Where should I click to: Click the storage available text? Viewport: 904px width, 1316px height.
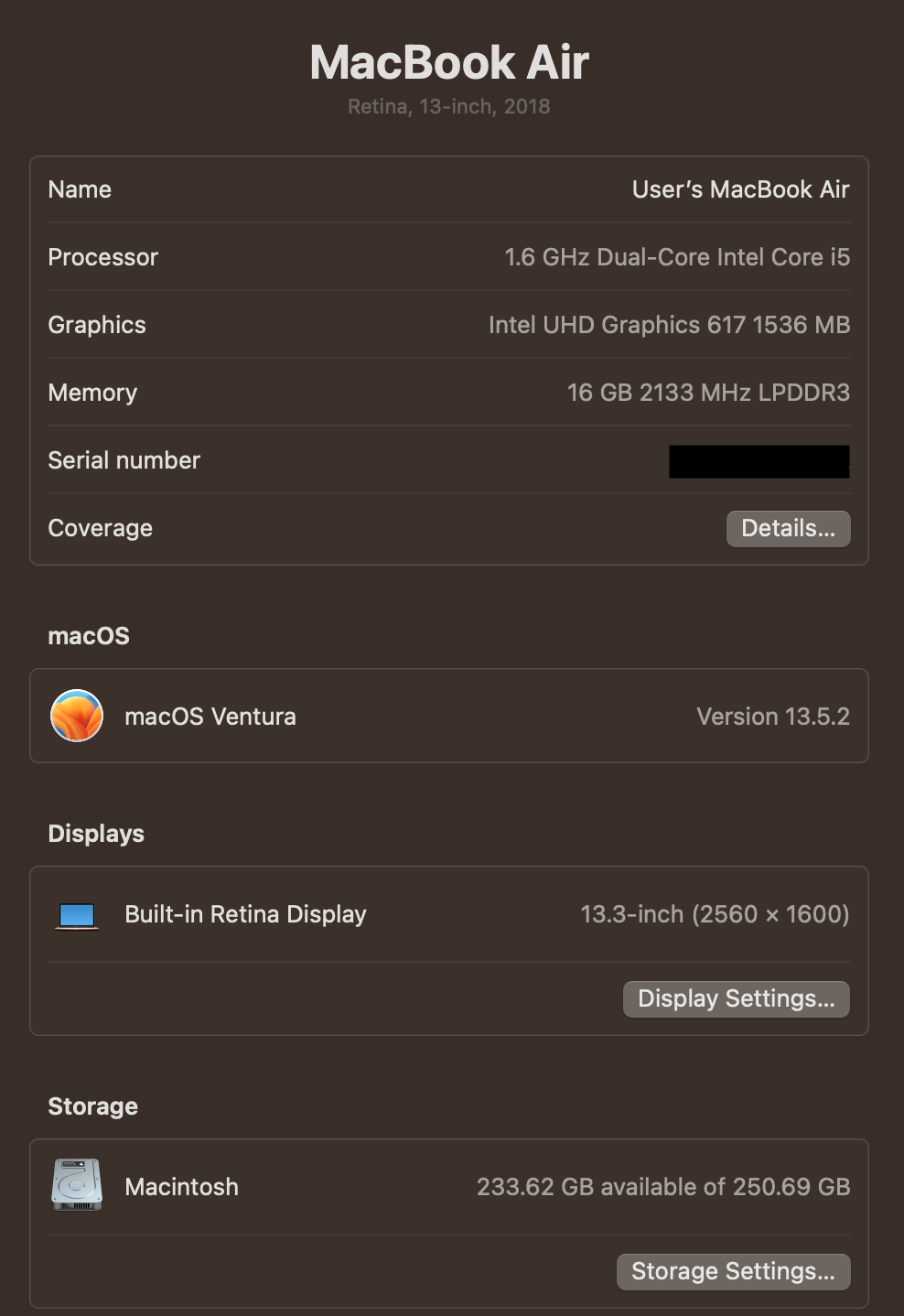click(663, 1187)
